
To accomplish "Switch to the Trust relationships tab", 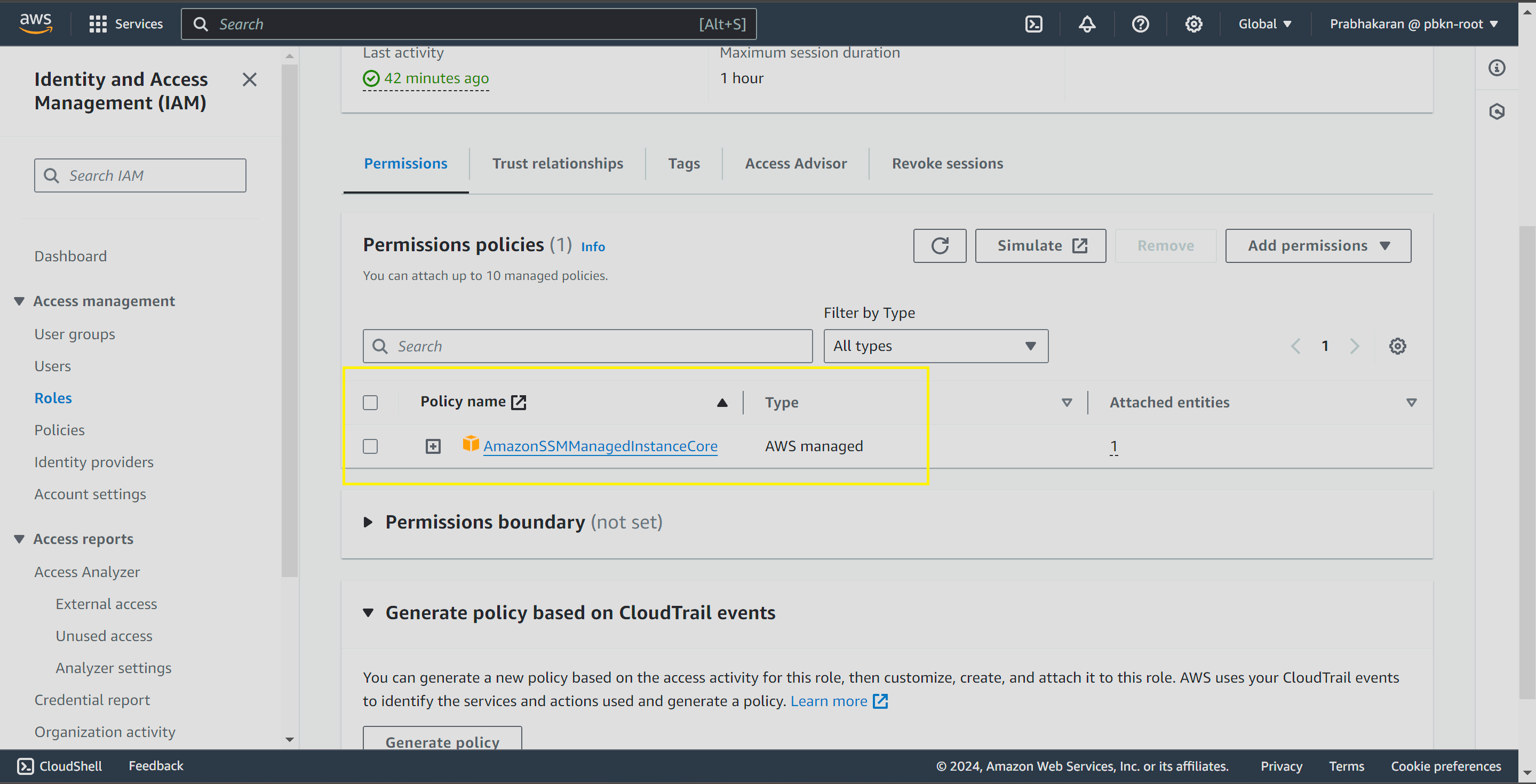I will [558, 163].
